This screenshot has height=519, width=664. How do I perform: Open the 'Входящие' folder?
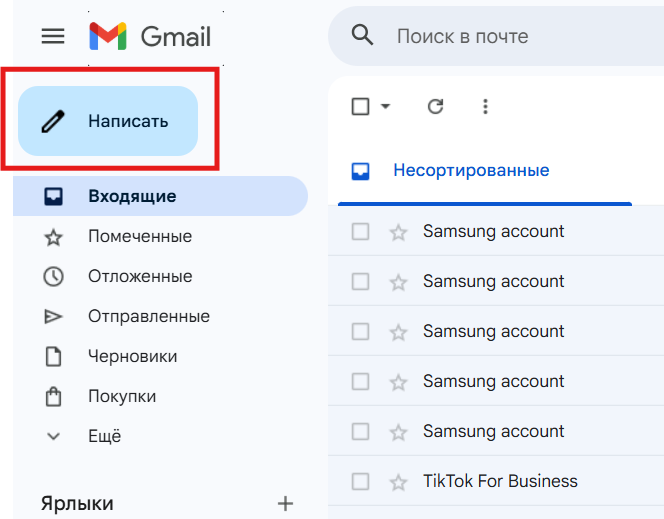(160, 196)
